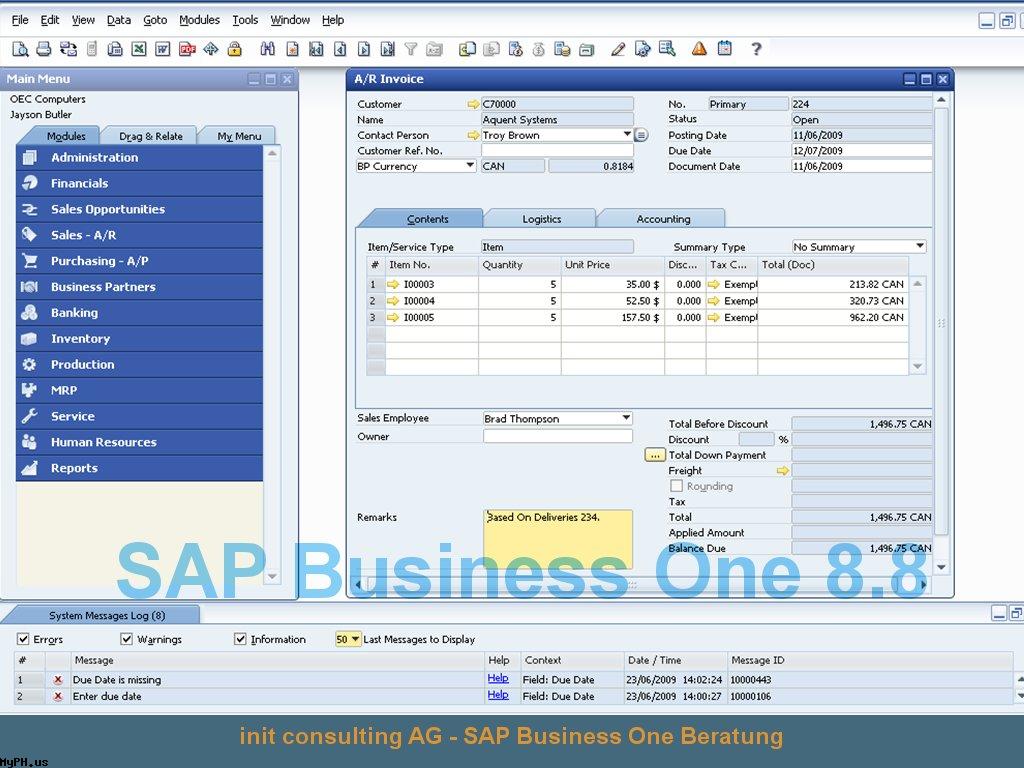Viewport: 1024px width, 768px height.
Task: Go to Next Record icon
Action: (x=364, y=49)
